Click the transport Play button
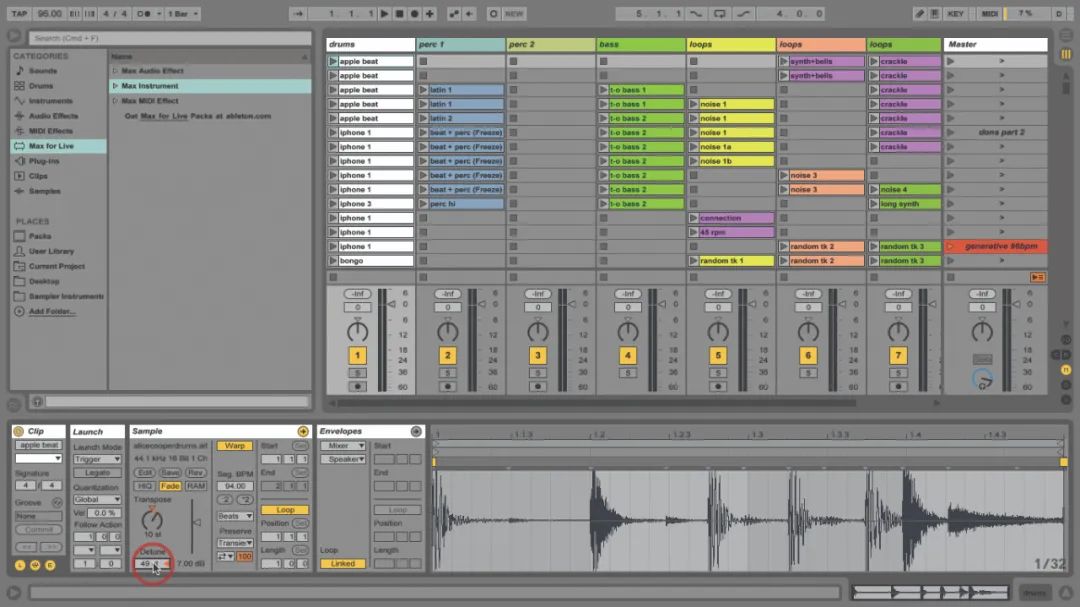The image size is (1080, 607). 384,14
